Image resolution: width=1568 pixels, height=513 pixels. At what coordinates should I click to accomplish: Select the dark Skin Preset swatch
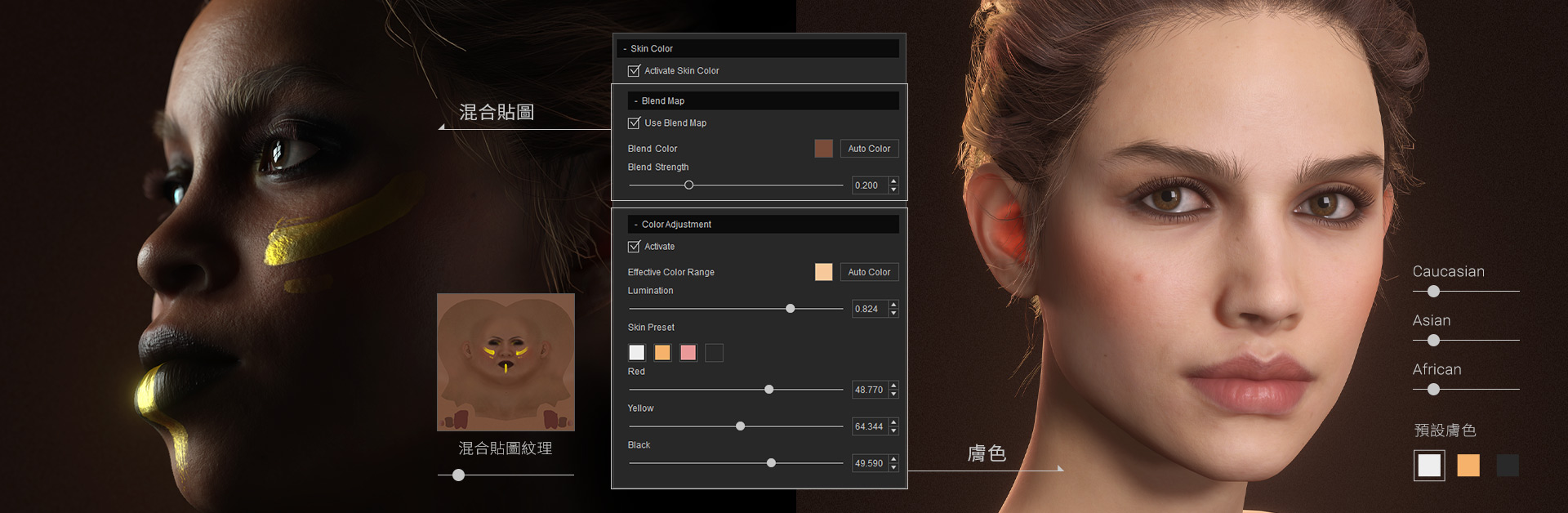click(x=715, y=353)
